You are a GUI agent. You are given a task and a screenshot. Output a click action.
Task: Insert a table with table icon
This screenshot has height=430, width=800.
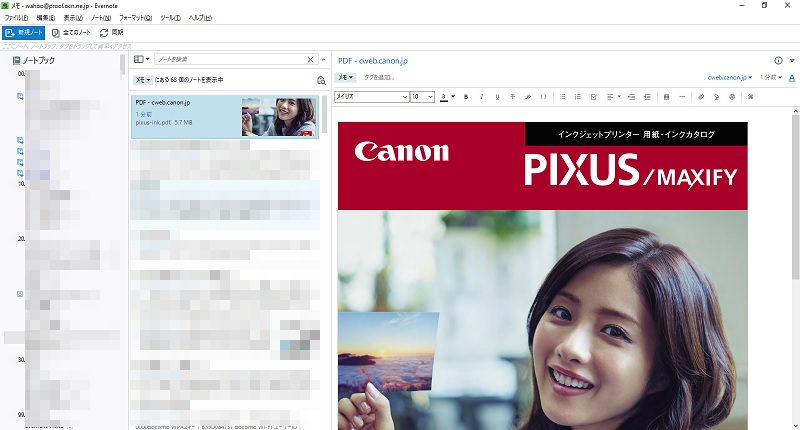666,97
